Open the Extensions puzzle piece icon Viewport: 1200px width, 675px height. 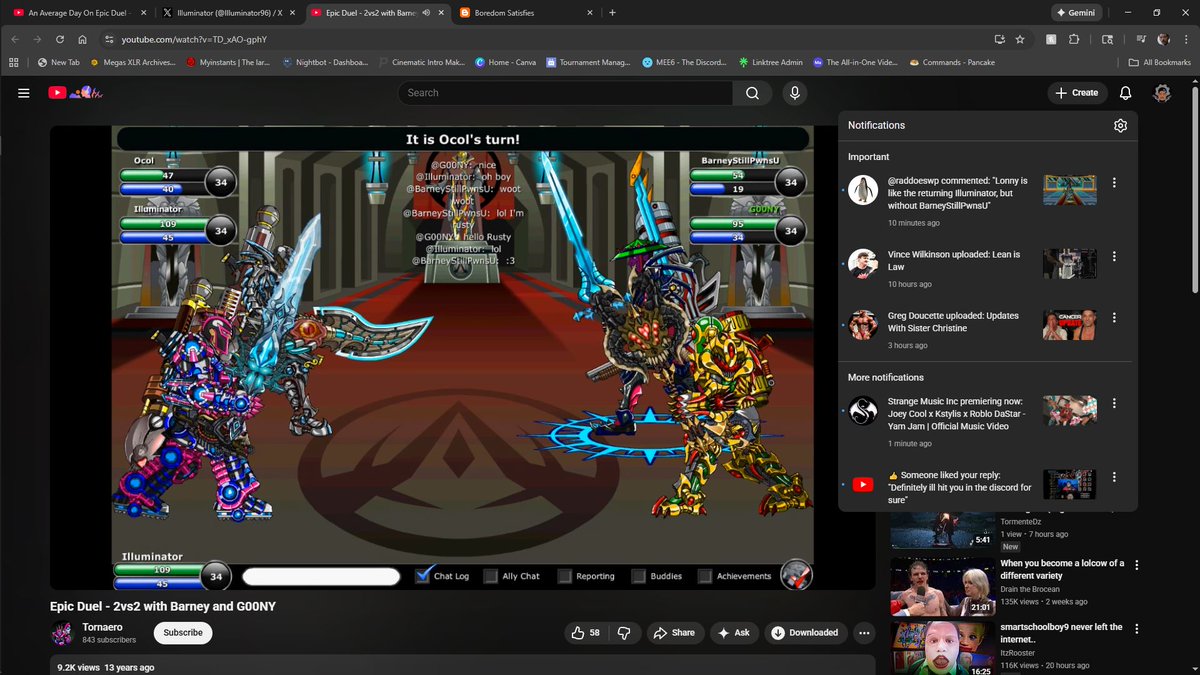coord(1074,39)
